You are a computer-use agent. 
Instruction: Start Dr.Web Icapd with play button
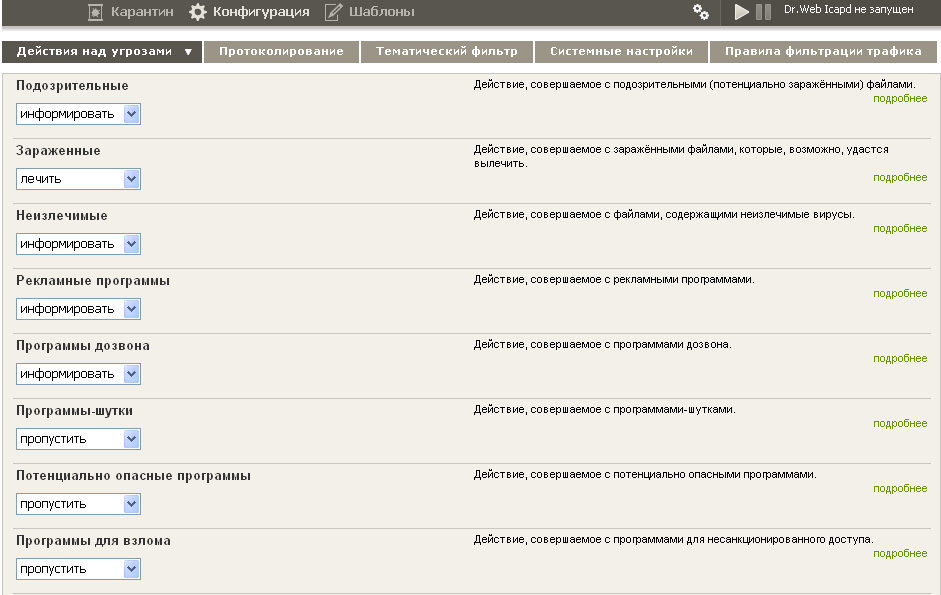tap(742, 12)
